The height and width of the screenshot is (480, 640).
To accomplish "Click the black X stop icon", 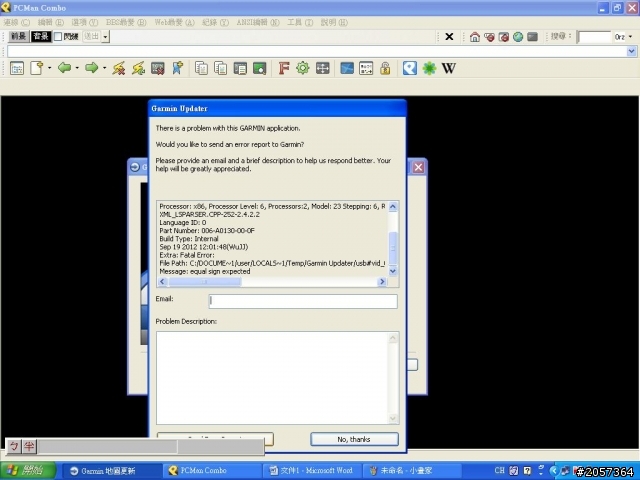I will (x=449, y=37).
